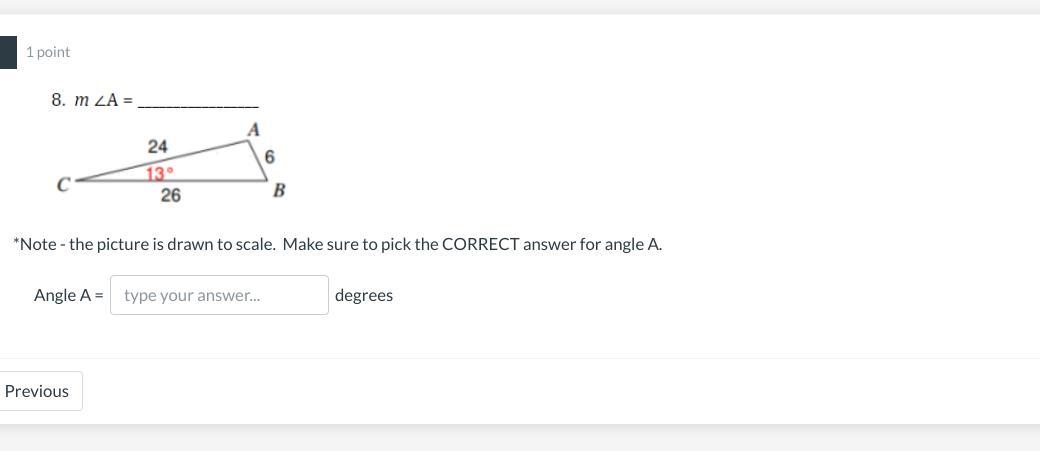Click the blank underline after m ∠A

[x=198, y=101]
